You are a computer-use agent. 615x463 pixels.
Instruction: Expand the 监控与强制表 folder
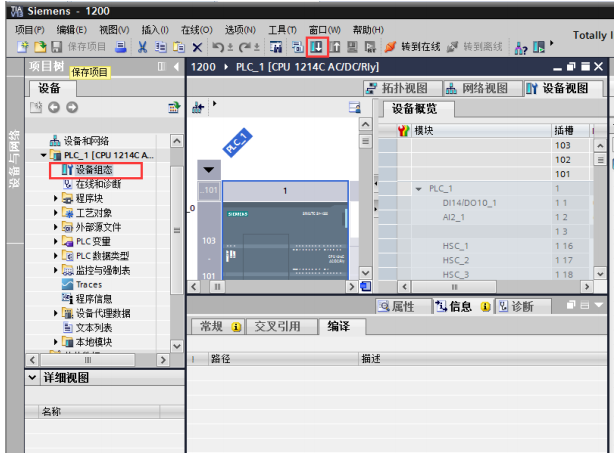[x=55, y=270]
